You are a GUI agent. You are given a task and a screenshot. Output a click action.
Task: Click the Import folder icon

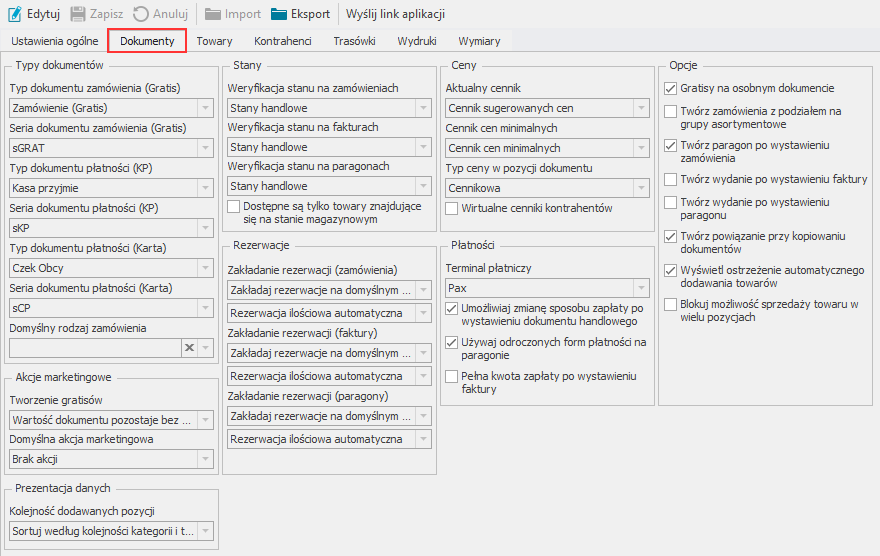pyautogui.click(x=213, y=14)
